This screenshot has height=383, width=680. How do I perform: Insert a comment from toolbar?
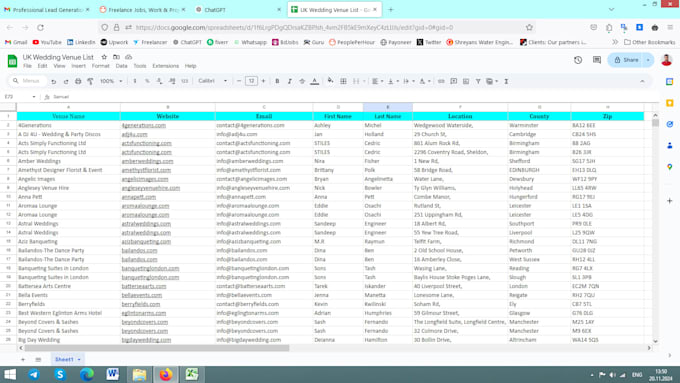pyautogui.click(x=454, y=81)
